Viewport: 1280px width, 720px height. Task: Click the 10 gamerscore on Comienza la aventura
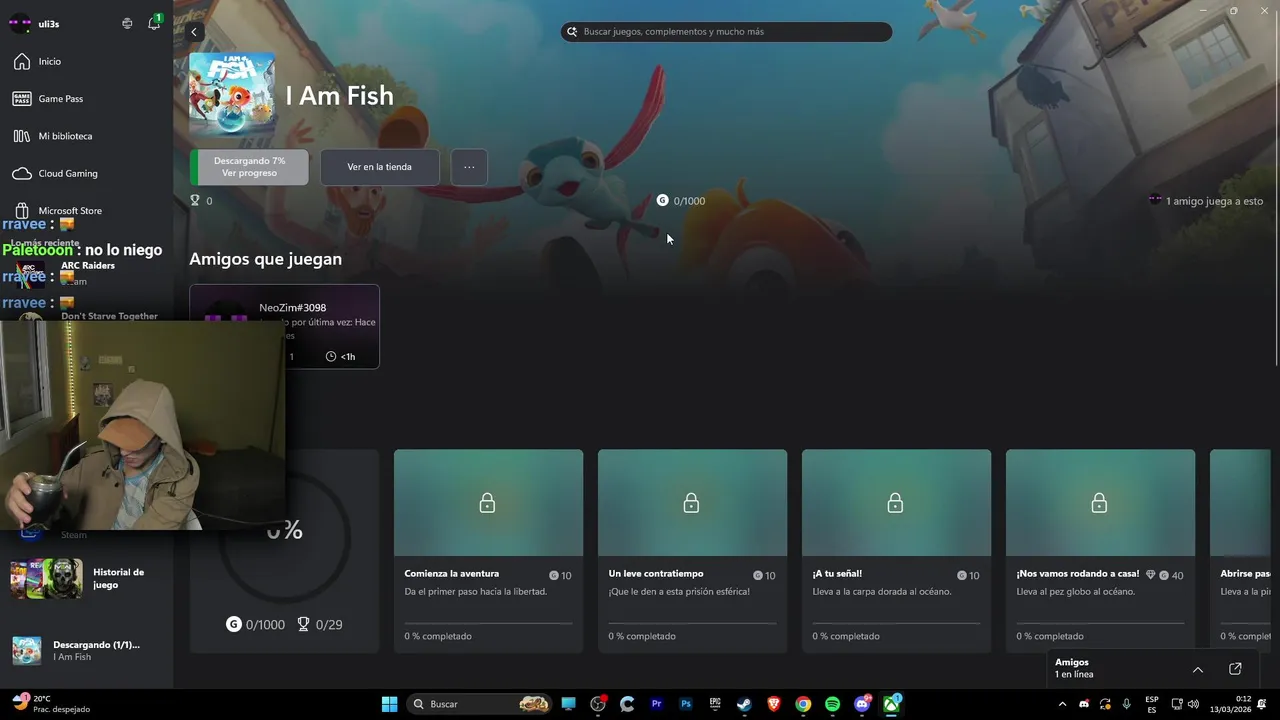(560, 575)
